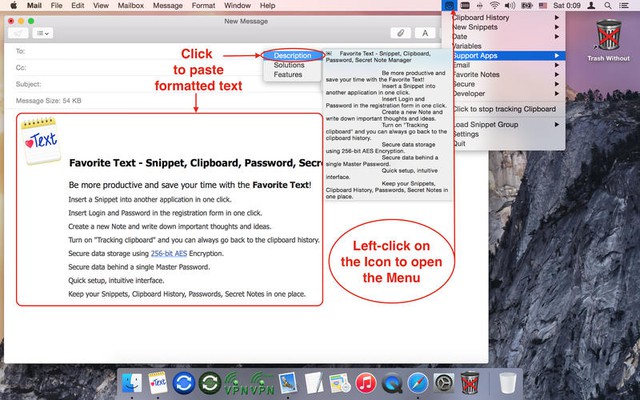Viewport: 640px width, 400px height.
Task: Choose Settings in the Favorite Text menu
Action: pyautogui.click(x=466, y=133)
